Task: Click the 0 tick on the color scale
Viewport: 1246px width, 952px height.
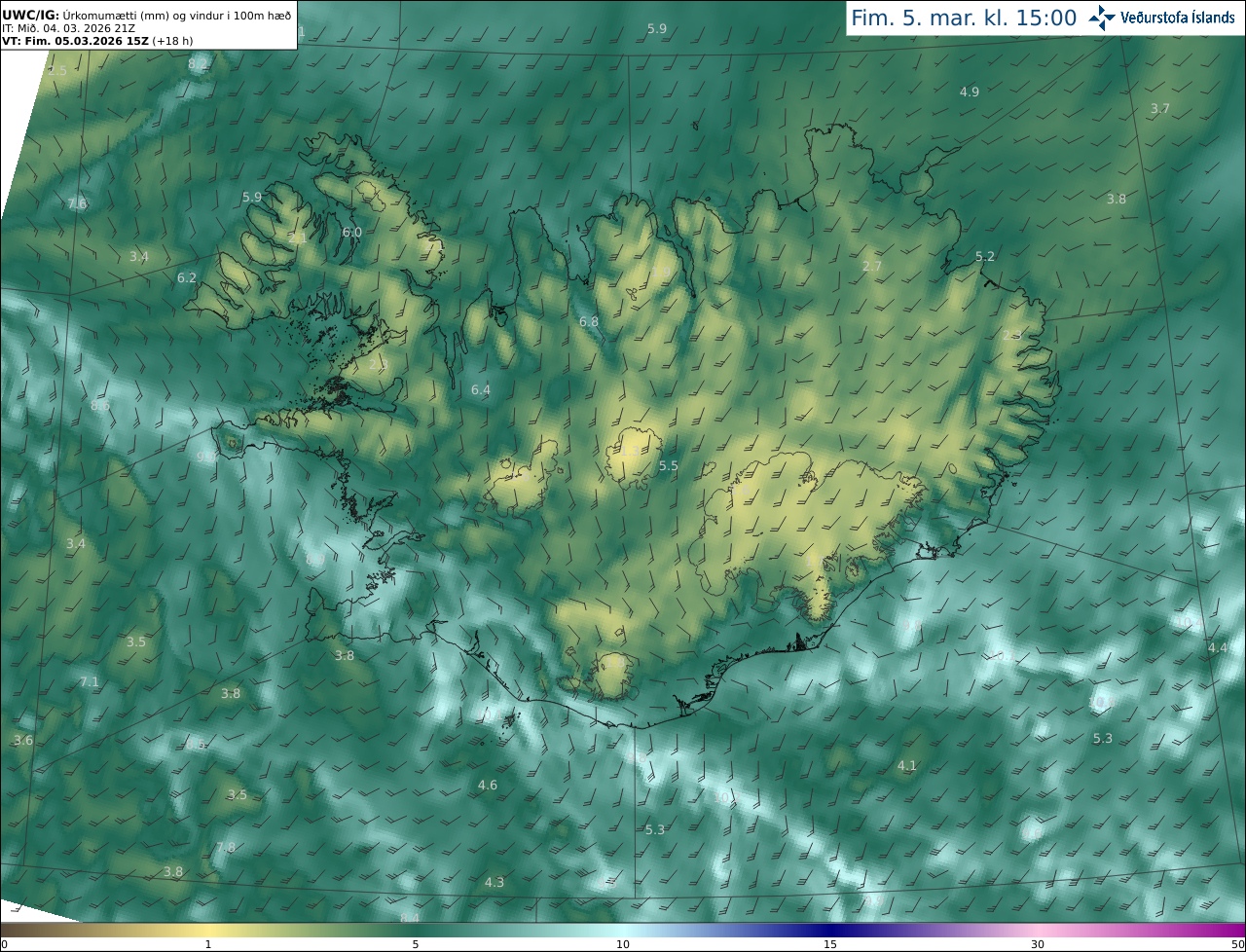Action: (4, 944)
